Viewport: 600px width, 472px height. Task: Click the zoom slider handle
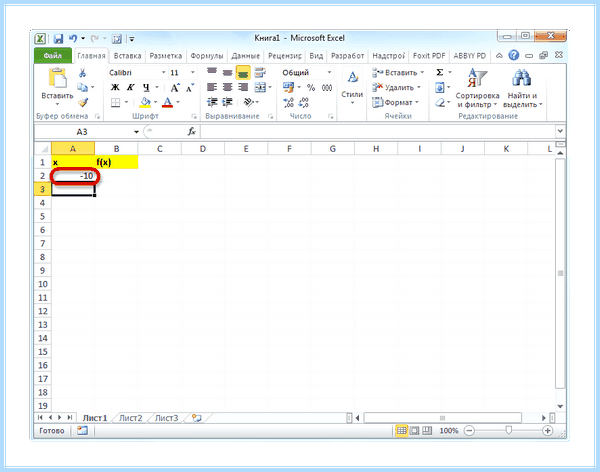pos(508,431)
